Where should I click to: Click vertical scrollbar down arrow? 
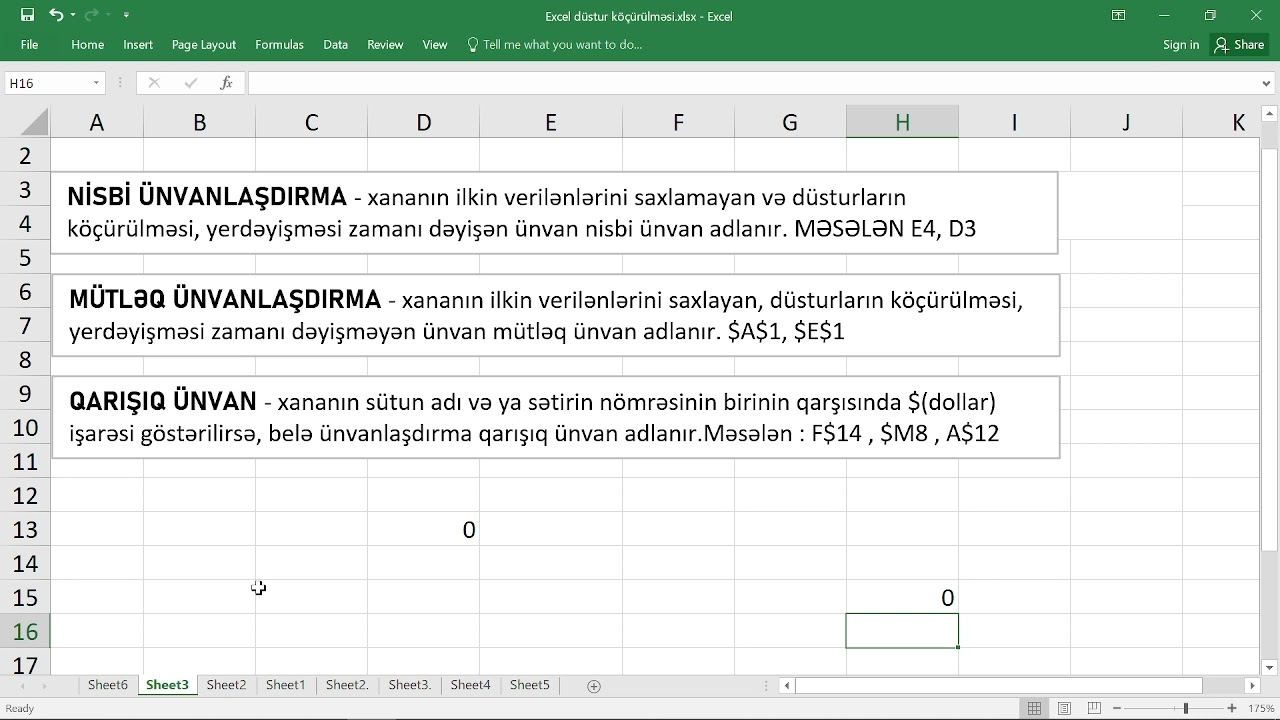[x=1270, y=667]
